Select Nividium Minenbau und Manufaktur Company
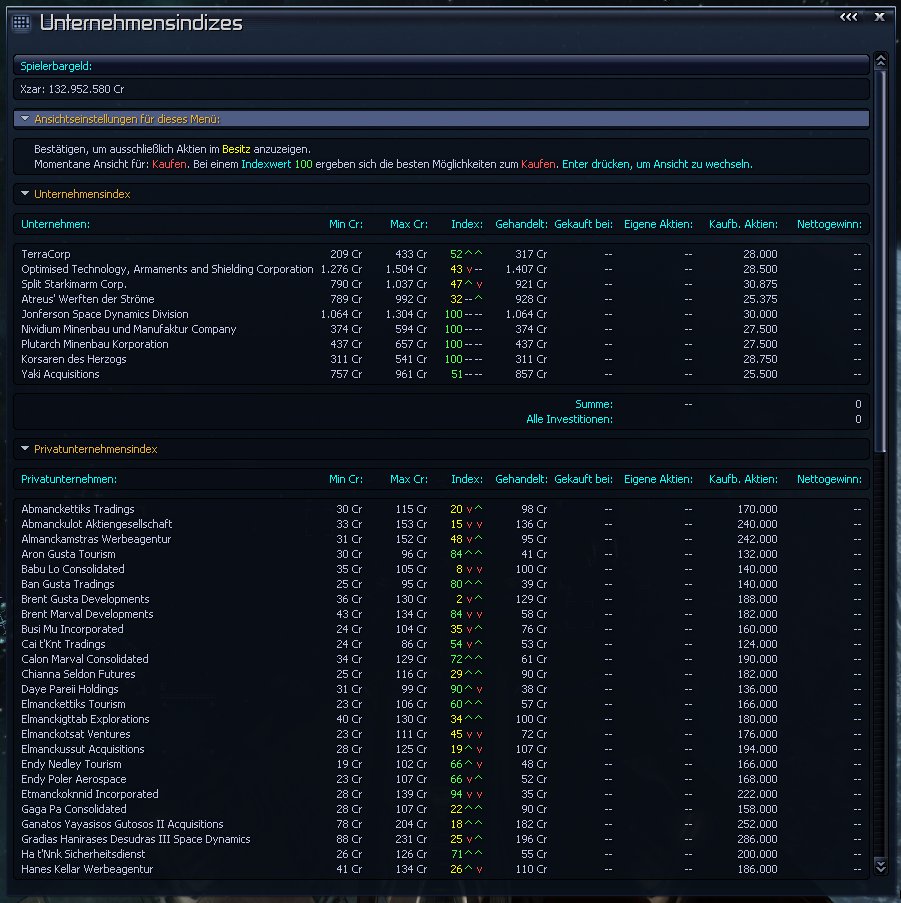 point(128,329)
